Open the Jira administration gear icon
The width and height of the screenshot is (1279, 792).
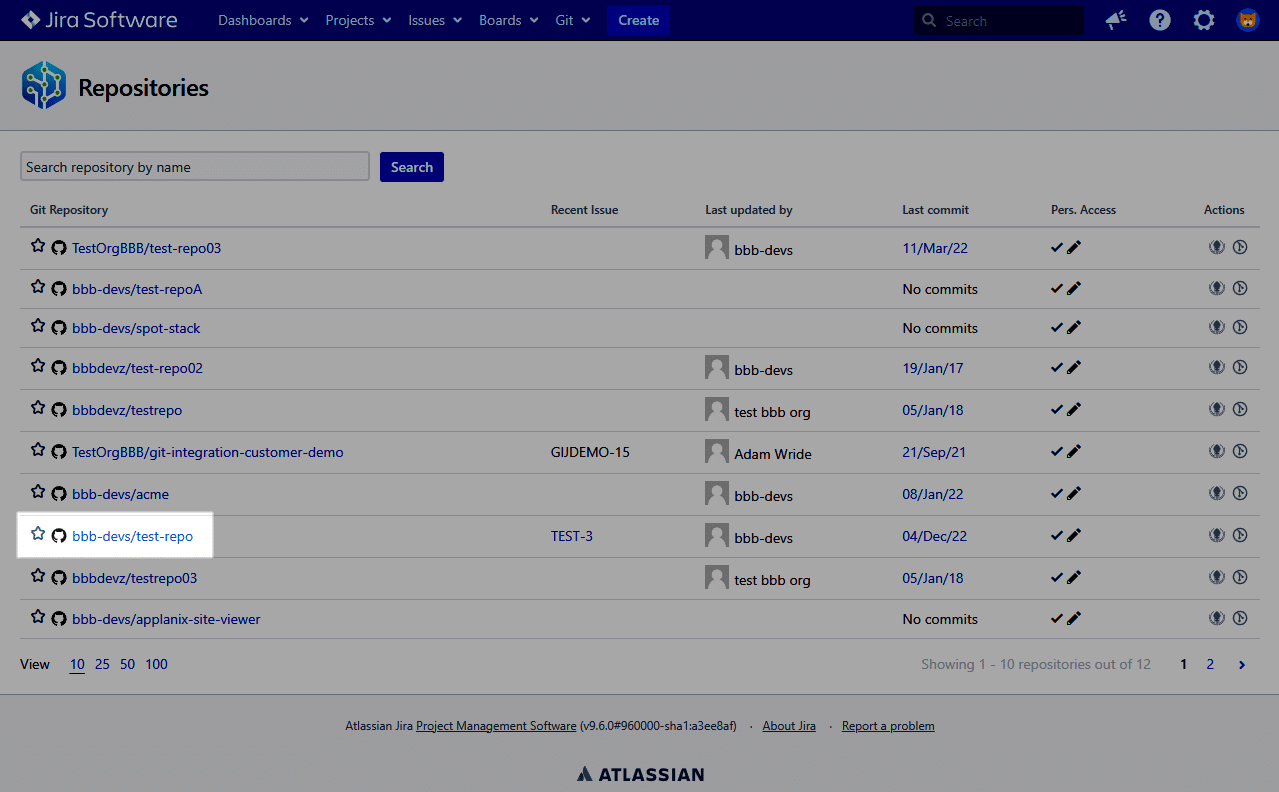pyautogui.click(x=1203, y=20)
